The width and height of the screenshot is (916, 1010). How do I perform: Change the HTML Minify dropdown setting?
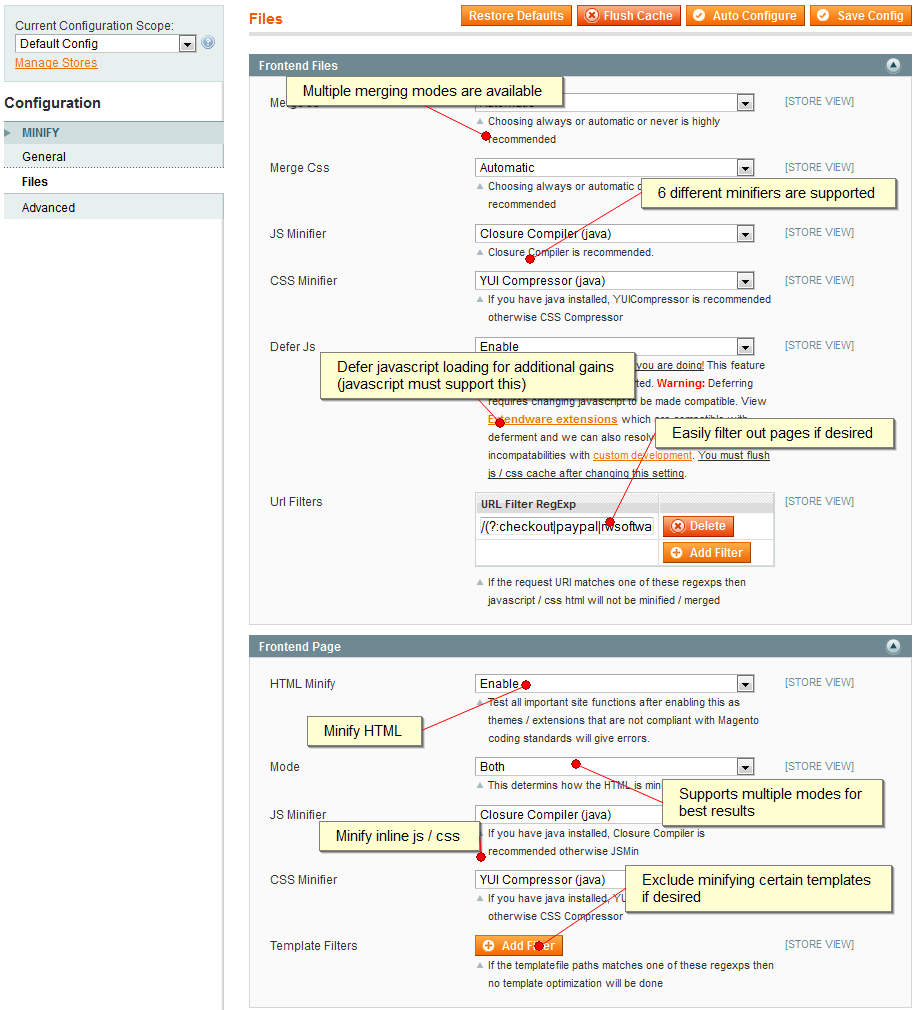point(613,684)
